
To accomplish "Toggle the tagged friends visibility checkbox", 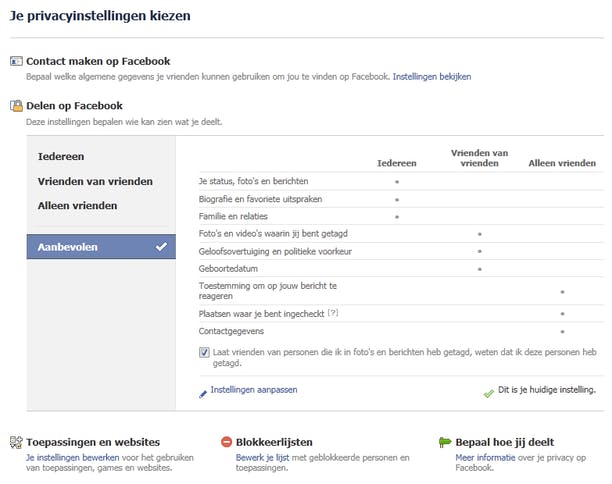I will coord(204,353).
